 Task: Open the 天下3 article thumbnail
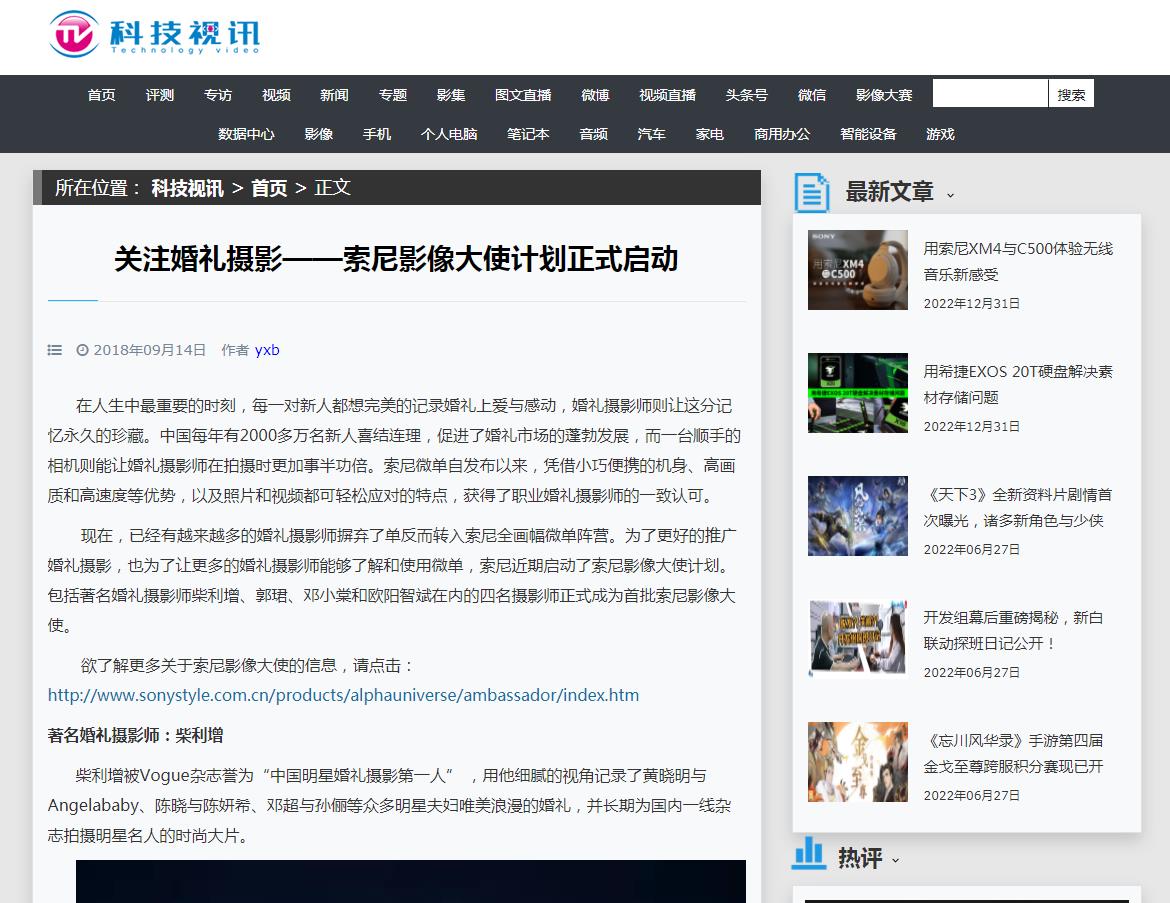coord(858,516)
